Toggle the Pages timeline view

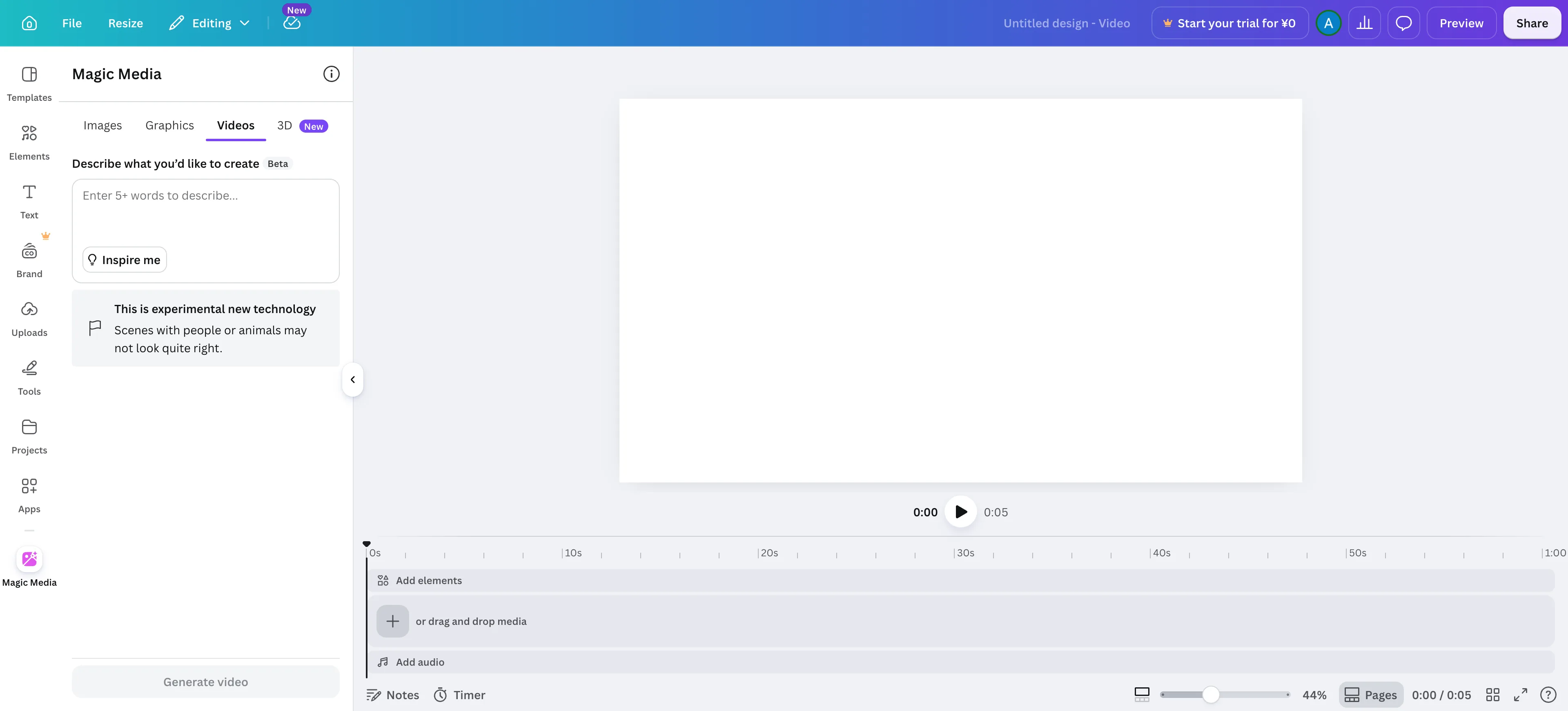pyautogui.click(x=1371, y=695)
